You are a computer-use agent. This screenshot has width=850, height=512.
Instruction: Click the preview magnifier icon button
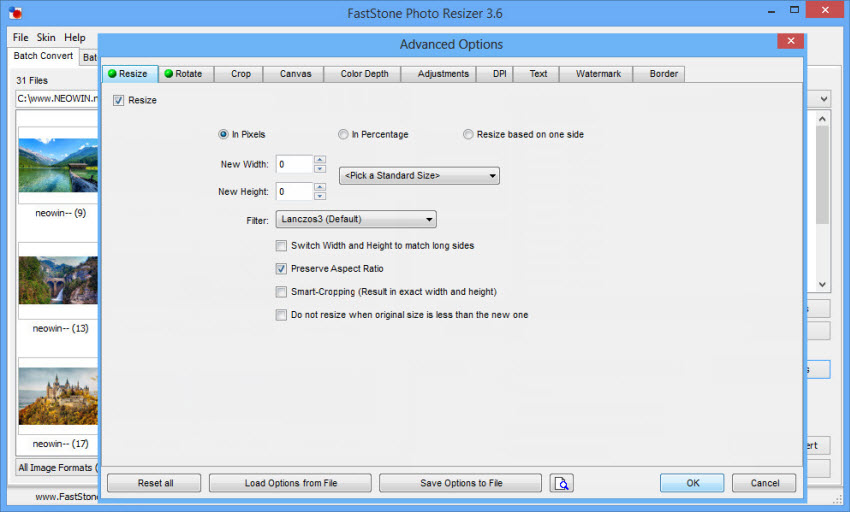pos(562,483)
